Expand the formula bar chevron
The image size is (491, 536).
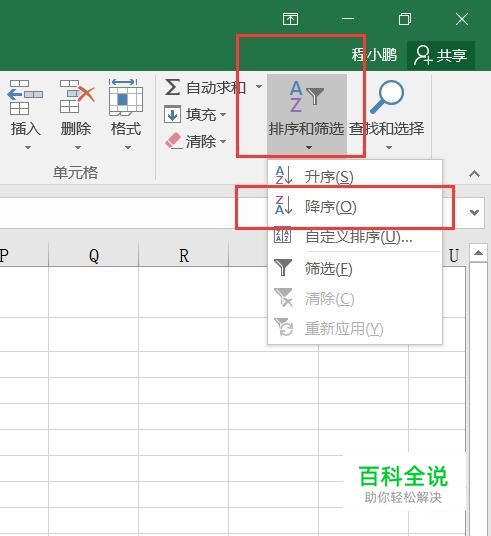474,212
